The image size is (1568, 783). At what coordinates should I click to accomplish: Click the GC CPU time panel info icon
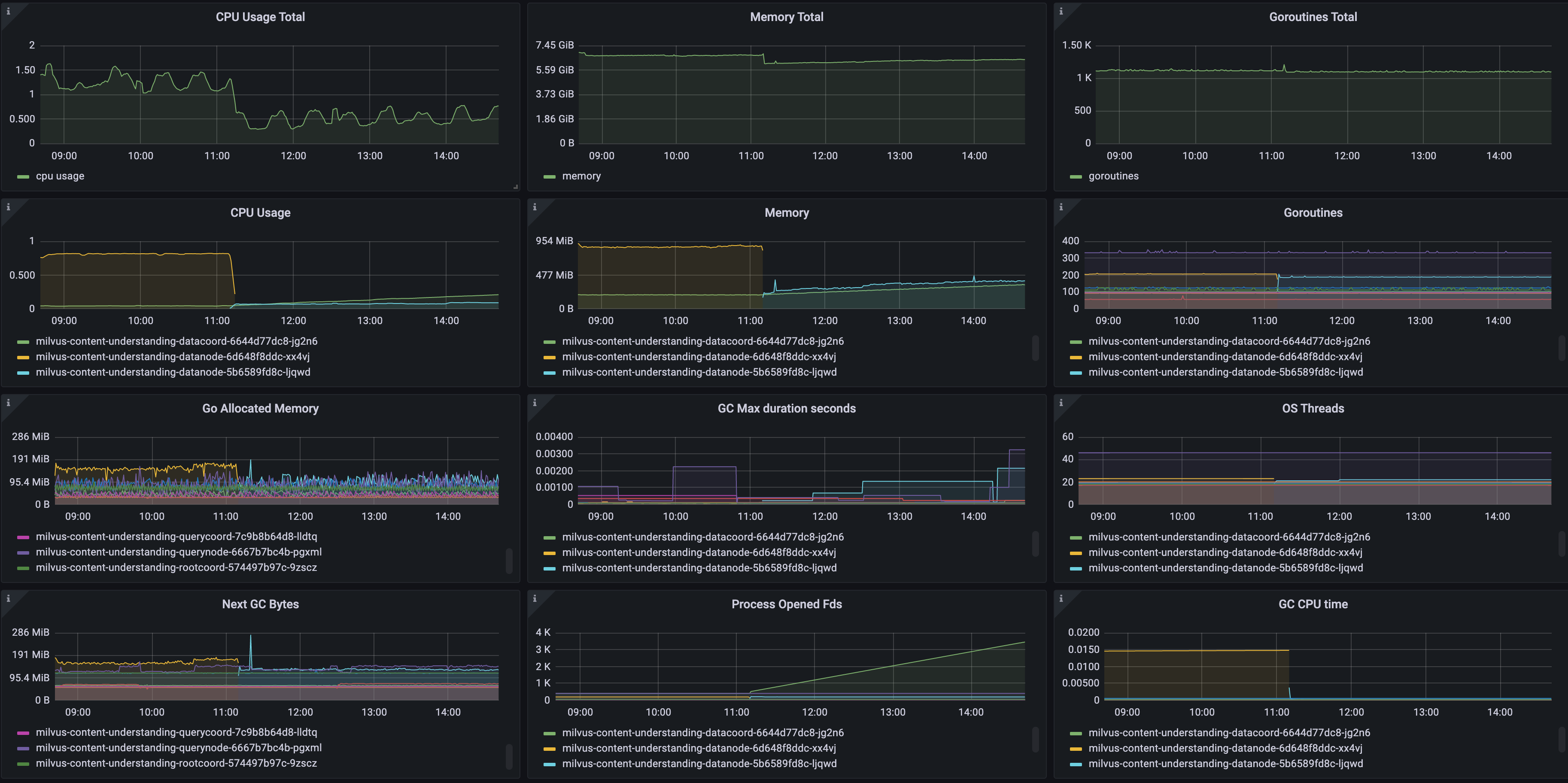point(1061,599)
